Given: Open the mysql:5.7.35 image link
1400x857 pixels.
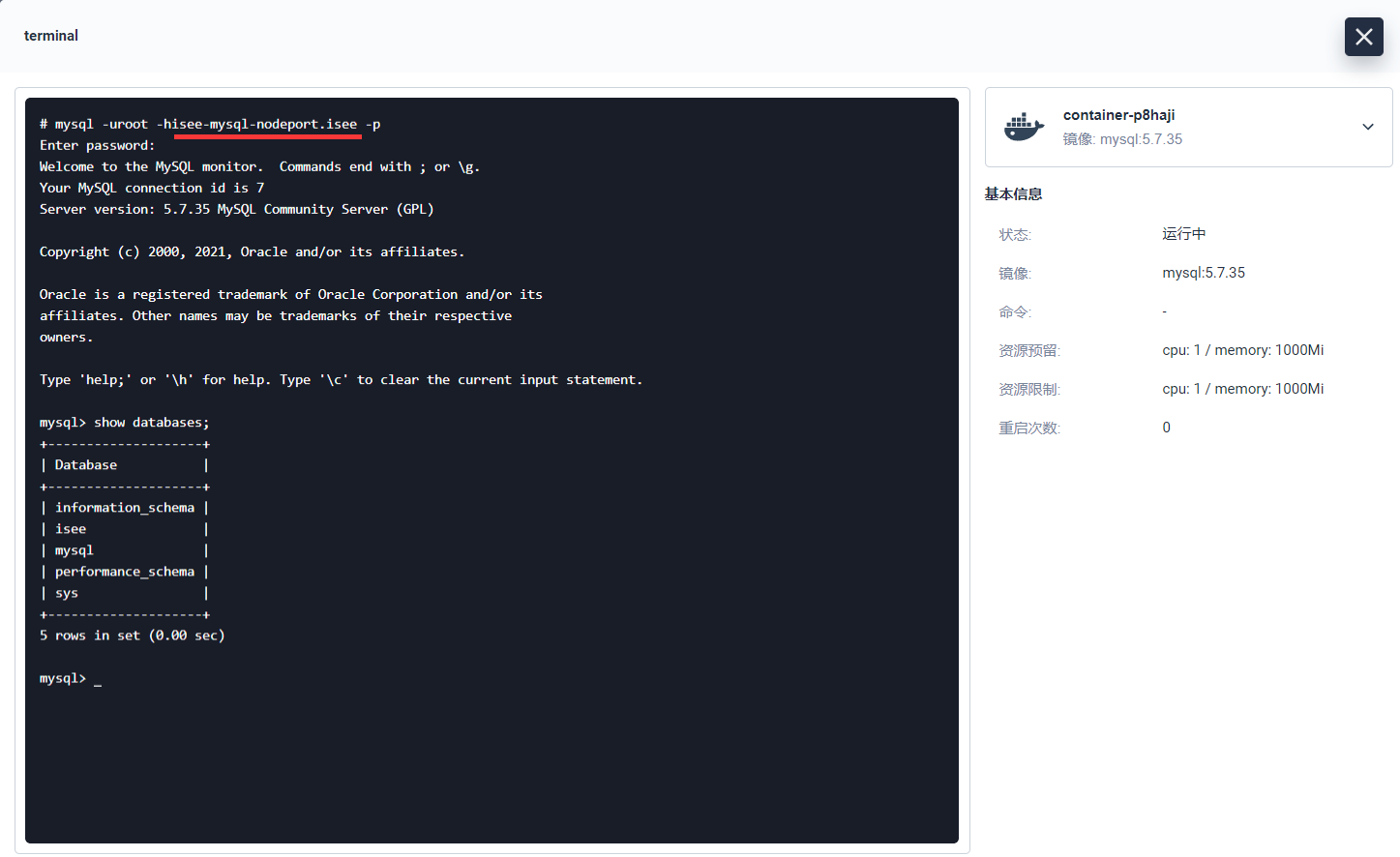Looking at the screenshot, I should 1204,272.
